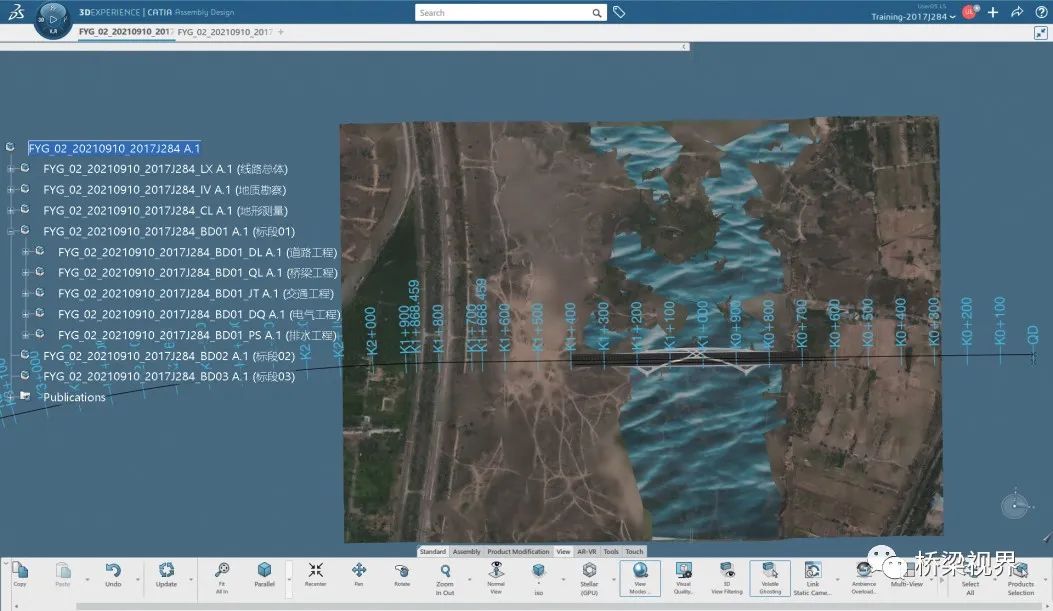Expand the CL (地形测量) tree node

[10, 210]
